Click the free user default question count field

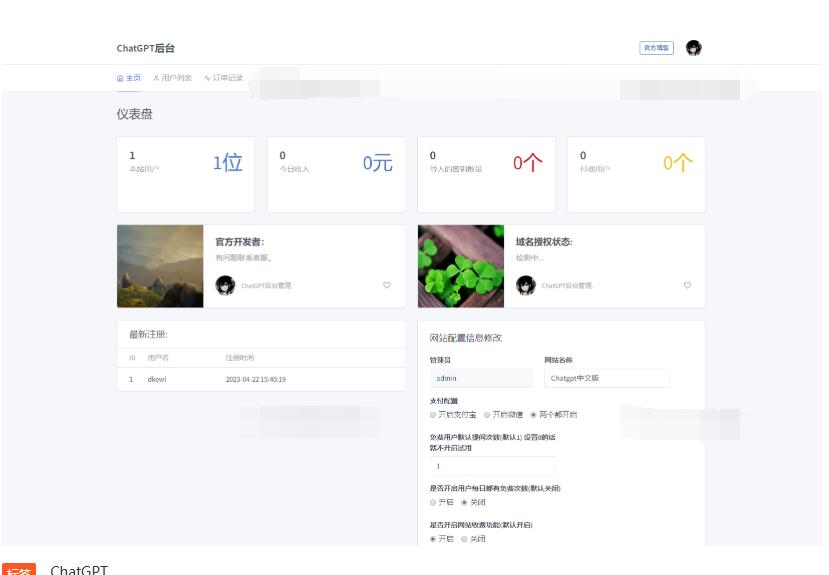pyautogui.click(x=492, y=466)
